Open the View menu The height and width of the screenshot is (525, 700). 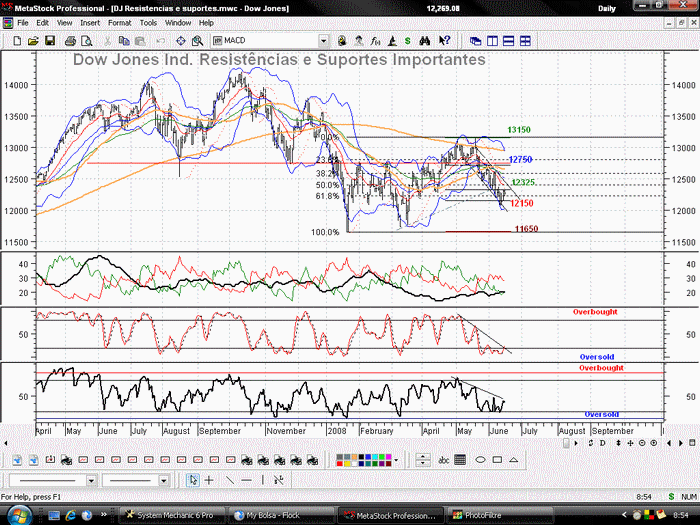pos(64,23)
